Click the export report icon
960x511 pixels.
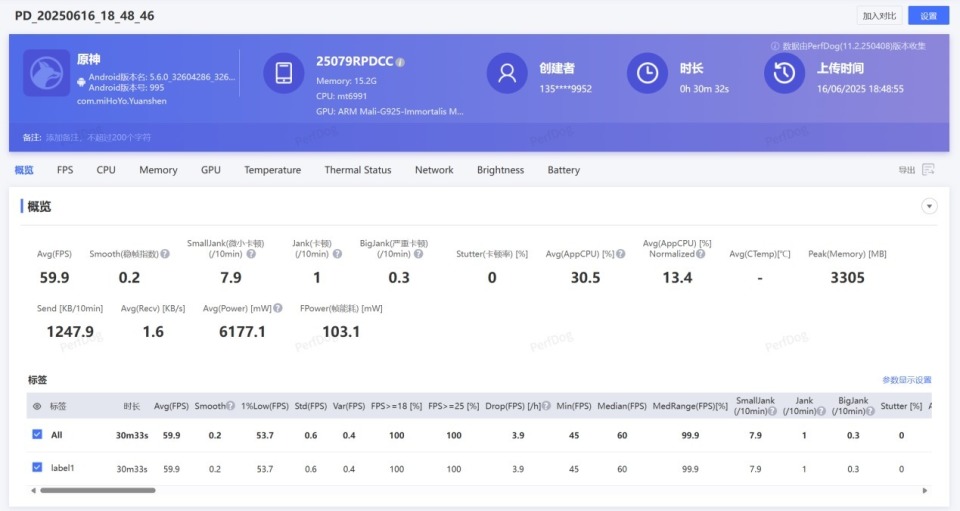pos(928,169)
